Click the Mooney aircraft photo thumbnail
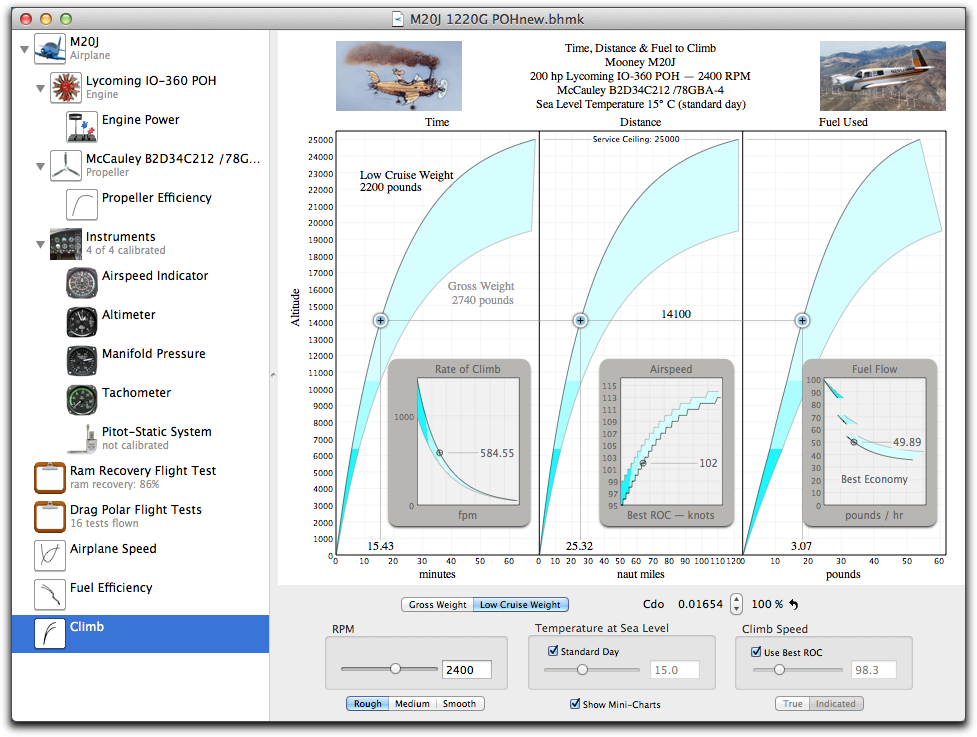This screenshot has width=977, height=737. 882,76
